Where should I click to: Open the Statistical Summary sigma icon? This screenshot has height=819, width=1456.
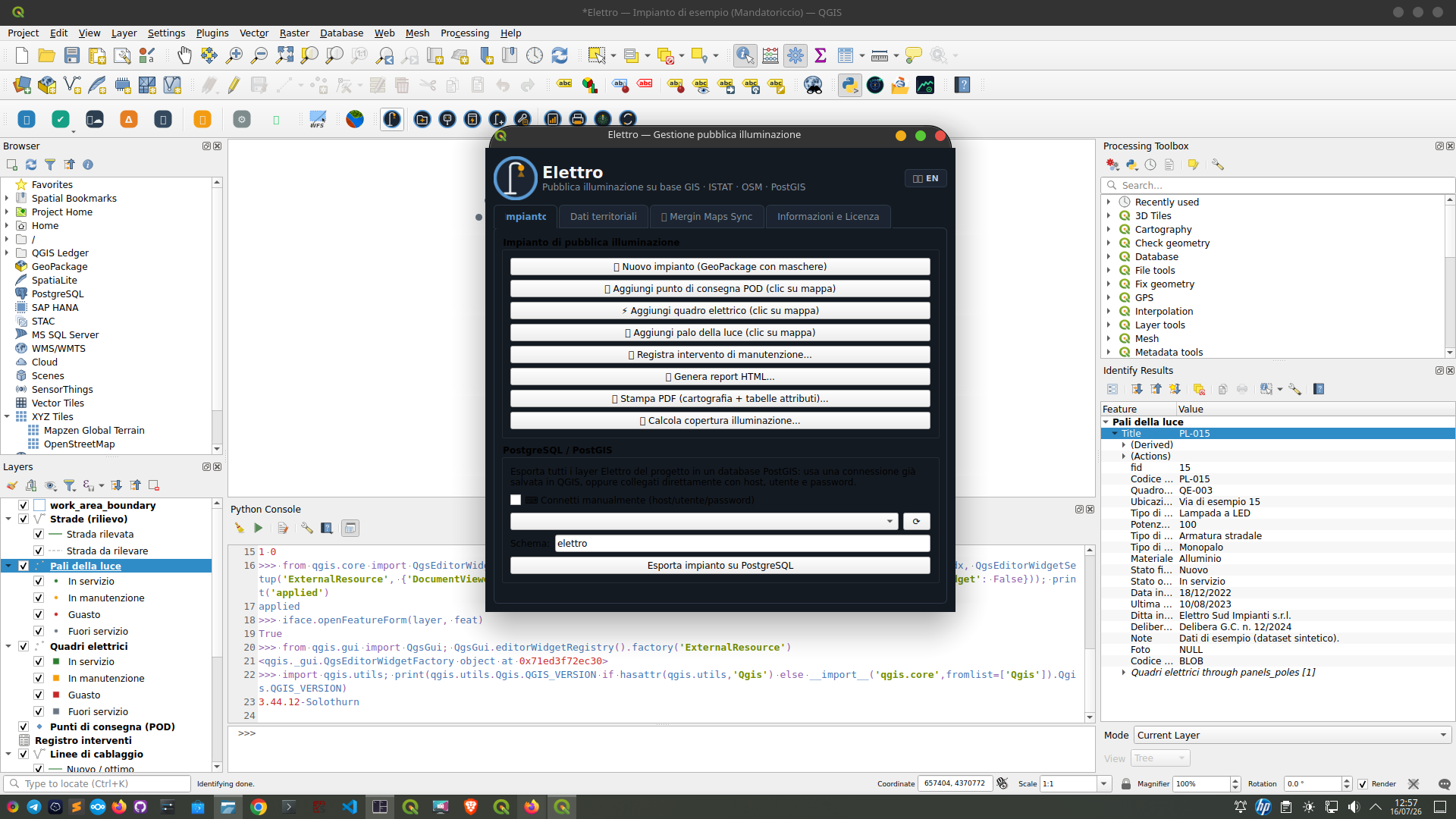[x=821, y=55]
